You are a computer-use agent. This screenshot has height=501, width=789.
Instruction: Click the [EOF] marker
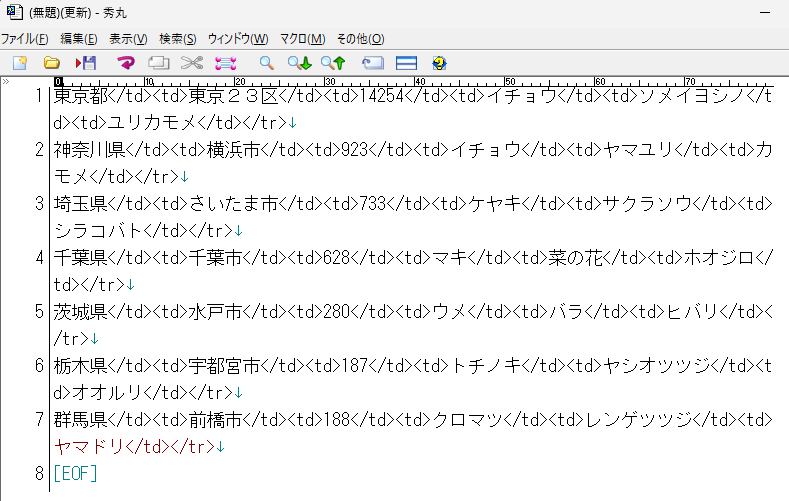click(x=75, y=473)
